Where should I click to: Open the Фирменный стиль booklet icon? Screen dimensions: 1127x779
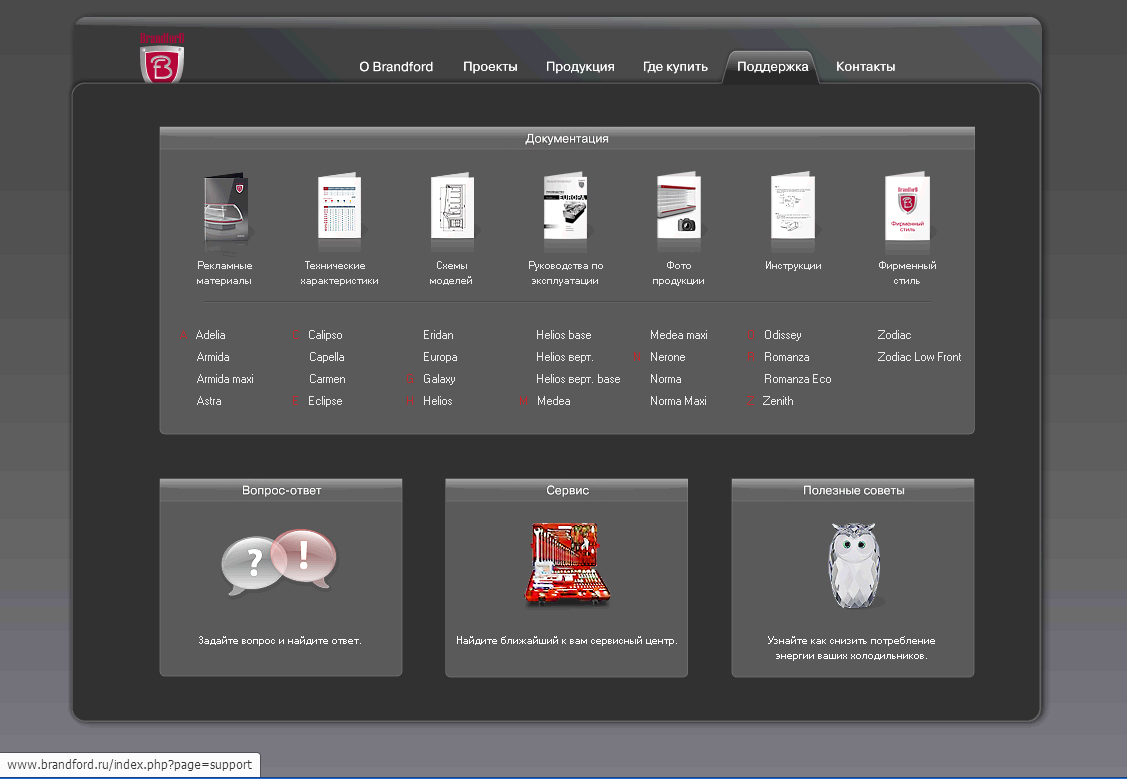907,206
